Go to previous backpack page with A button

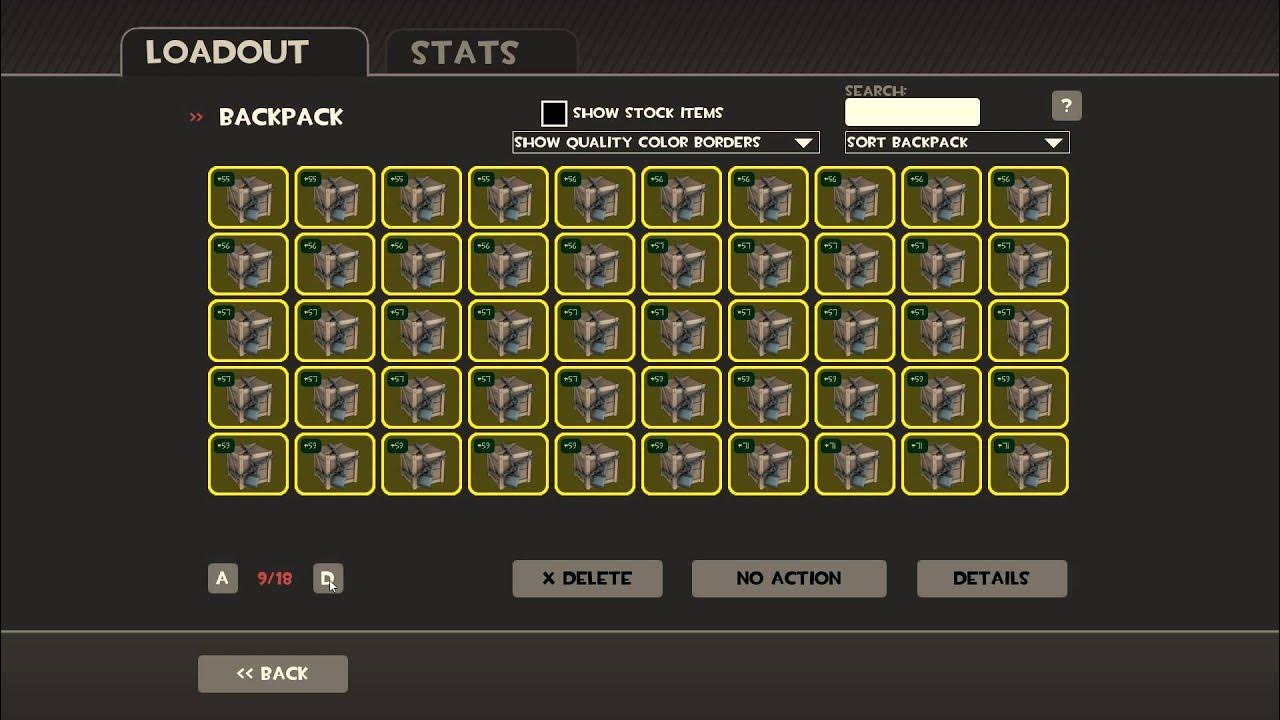click(x=223, y=578)
